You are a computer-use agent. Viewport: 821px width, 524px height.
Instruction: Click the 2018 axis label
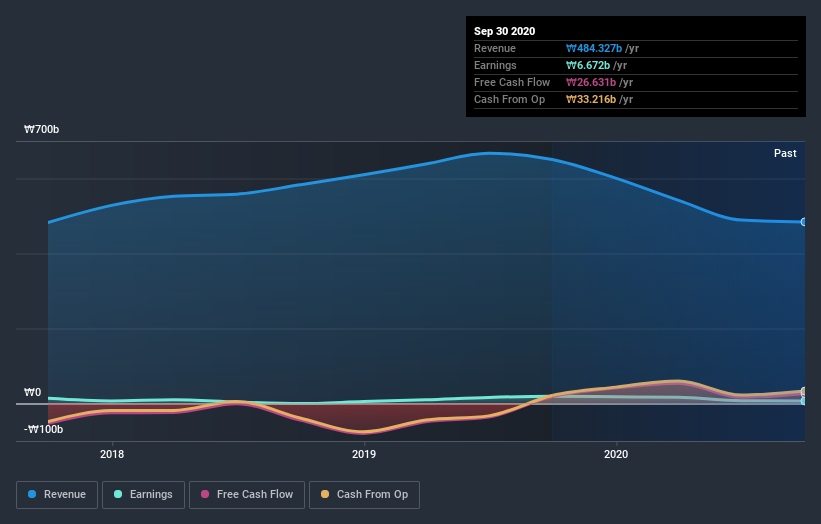[112, 454]
